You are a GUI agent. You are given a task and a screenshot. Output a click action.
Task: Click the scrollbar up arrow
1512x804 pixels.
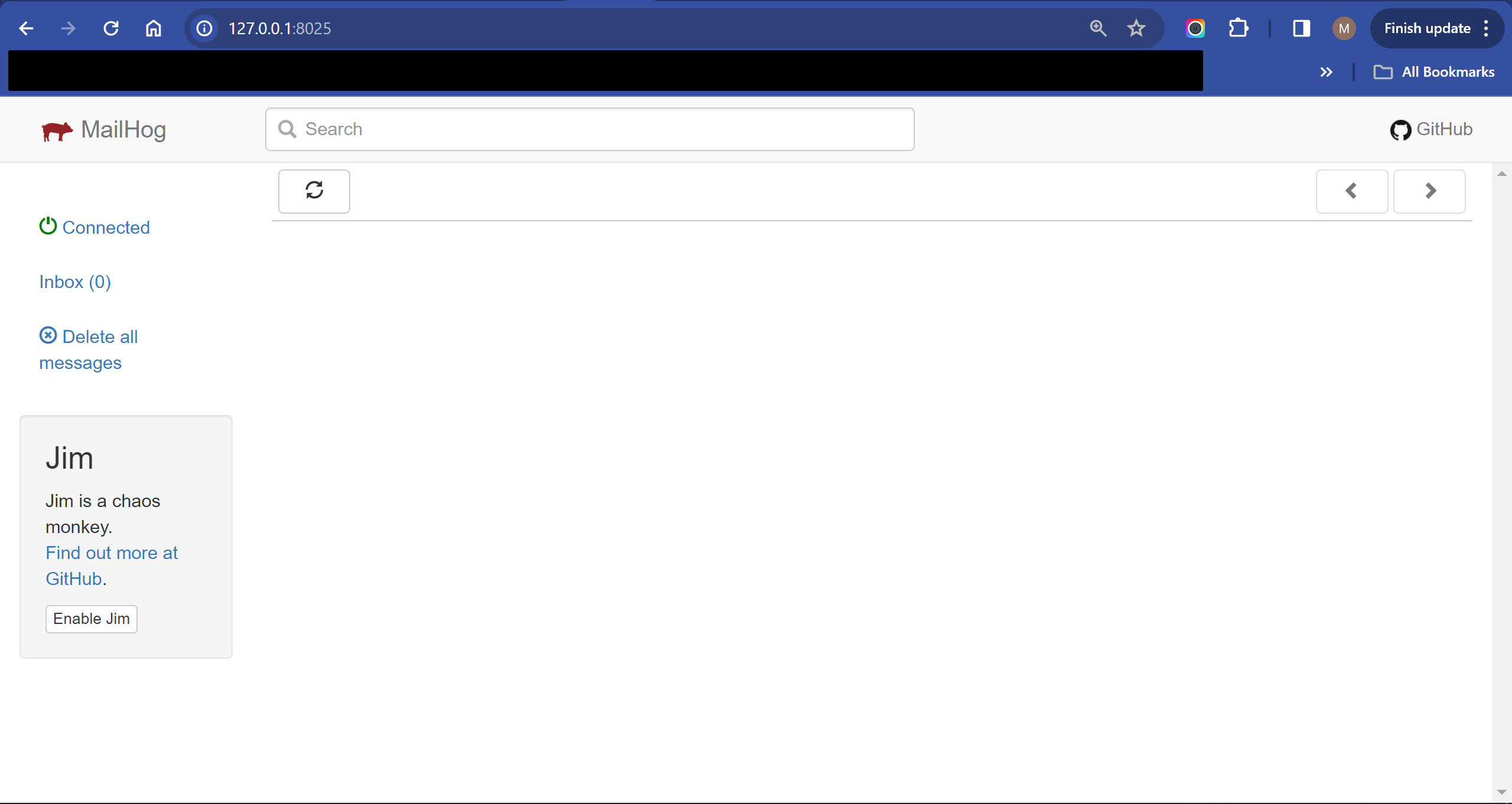1502,174
